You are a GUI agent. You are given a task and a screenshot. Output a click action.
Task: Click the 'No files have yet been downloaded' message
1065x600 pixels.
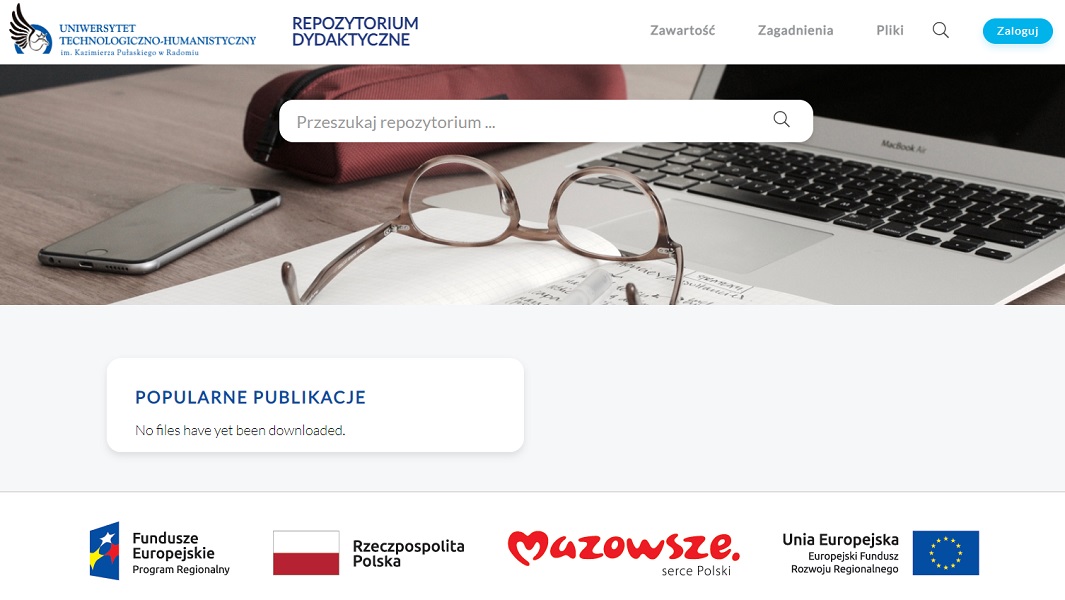pyautogui.click(x=240, y=430)
